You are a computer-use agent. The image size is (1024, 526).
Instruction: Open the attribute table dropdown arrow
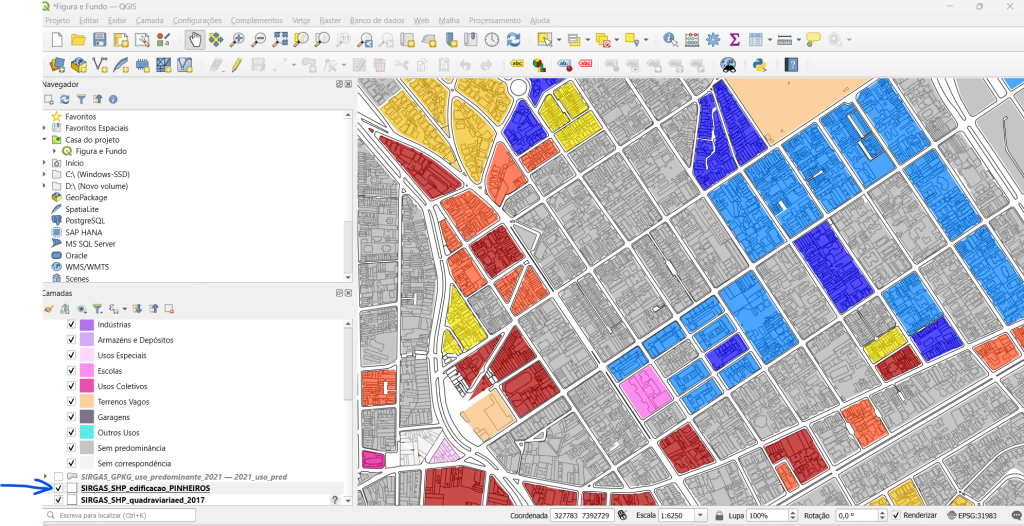click(770, 40)
